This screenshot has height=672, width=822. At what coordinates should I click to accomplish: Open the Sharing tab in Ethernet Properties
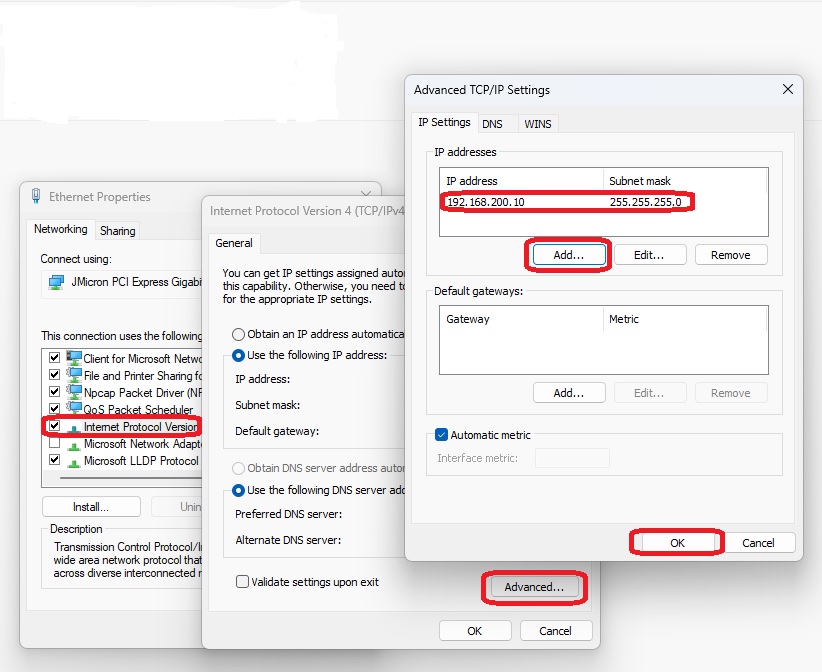[117, 231]
